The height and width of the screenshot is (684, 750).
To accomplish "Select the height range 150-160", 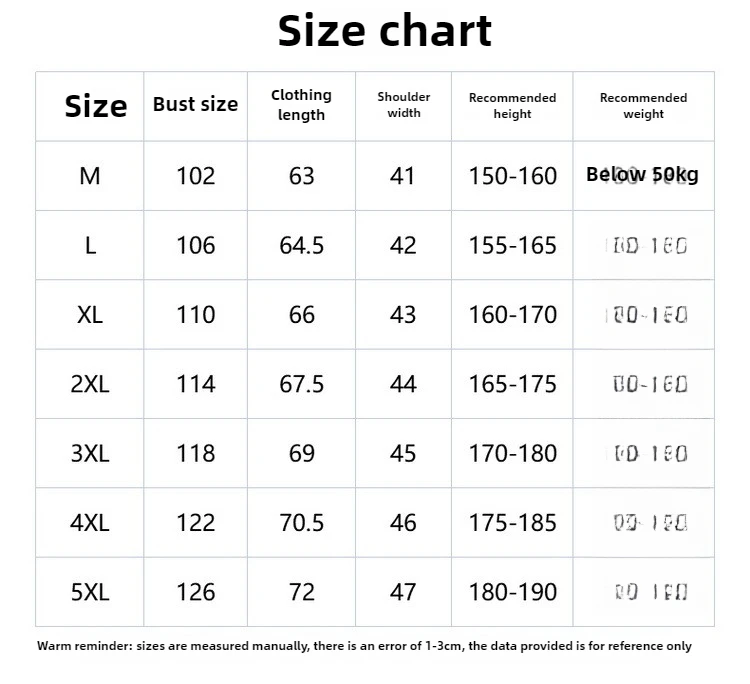I will (512, 176).
